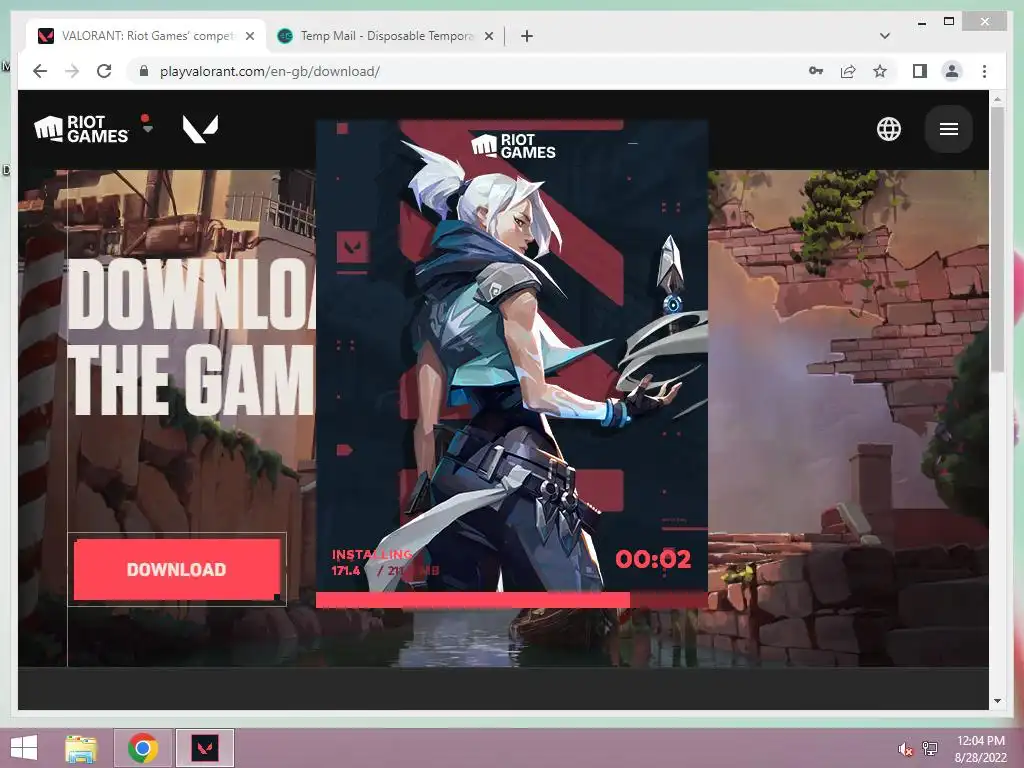The image size is (1024, 768).
Task: Minimize the Chrome window
Action: click(921, 22)
